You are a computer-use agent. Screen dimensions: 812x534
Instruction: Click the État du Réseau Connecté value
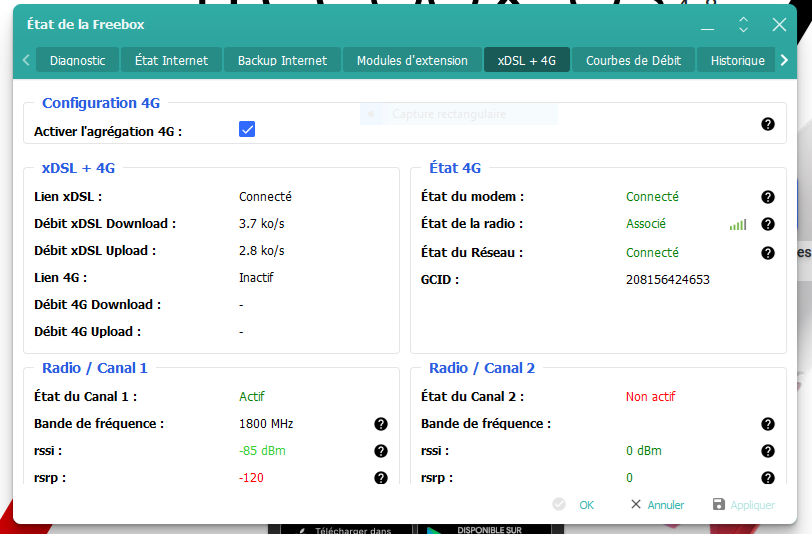pyautogui.click(x=652, y=253)
